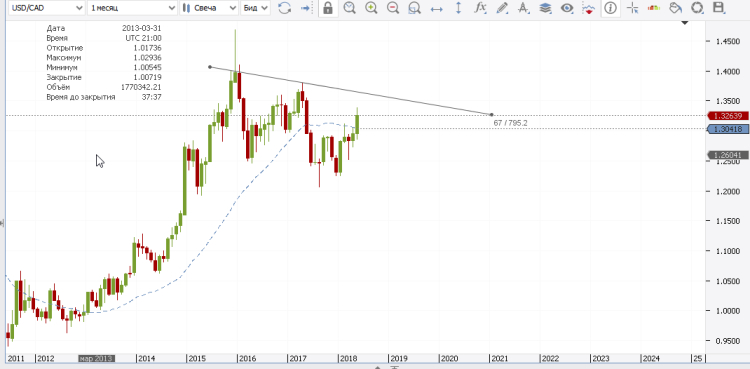Open the fx indicators menu
Screen dimensions: 750x369
pyautogui.click(x=480, y=8)
